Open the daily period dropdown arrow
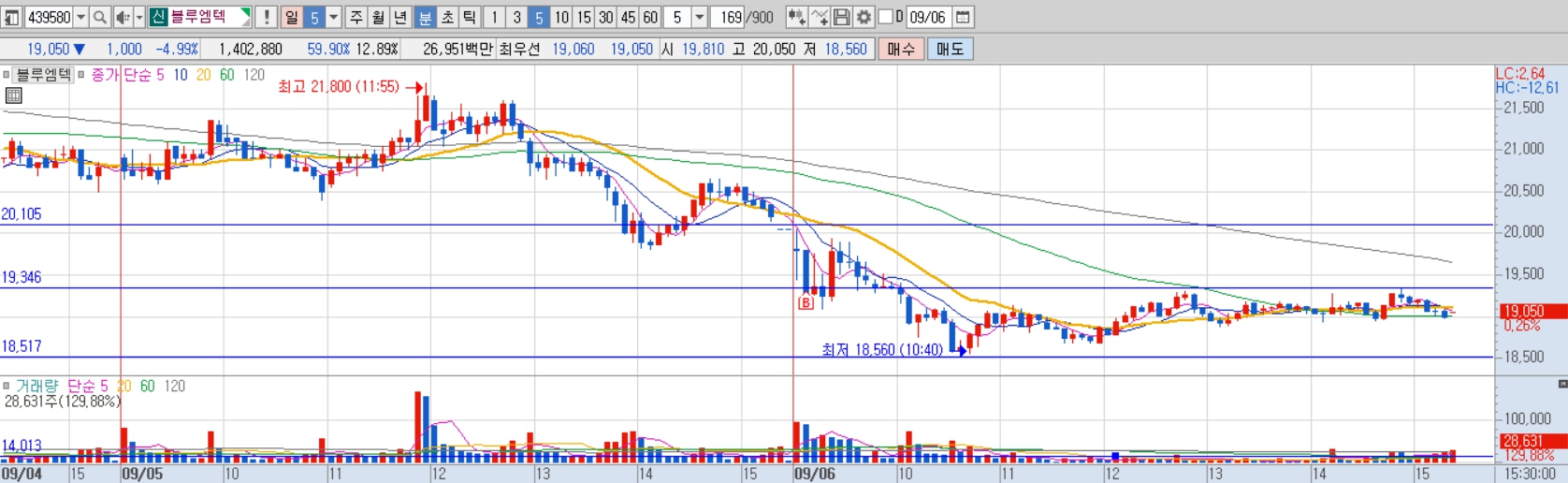 (333, 18)
